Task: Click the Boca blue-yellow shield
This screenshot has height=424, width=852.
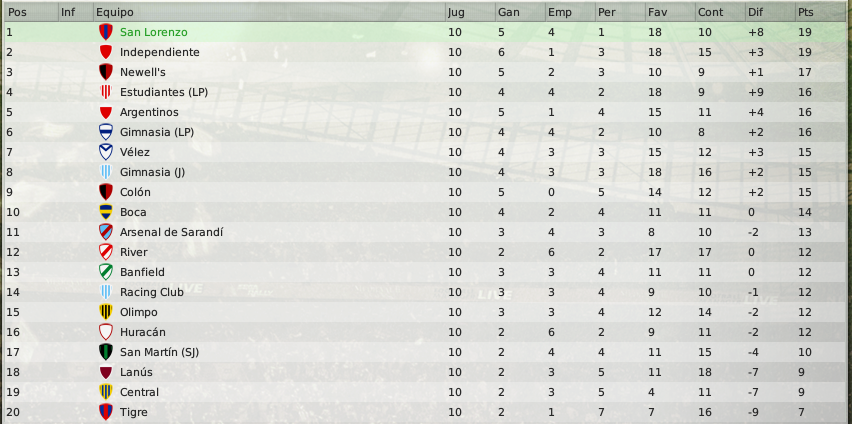Action: pos(105,212)
